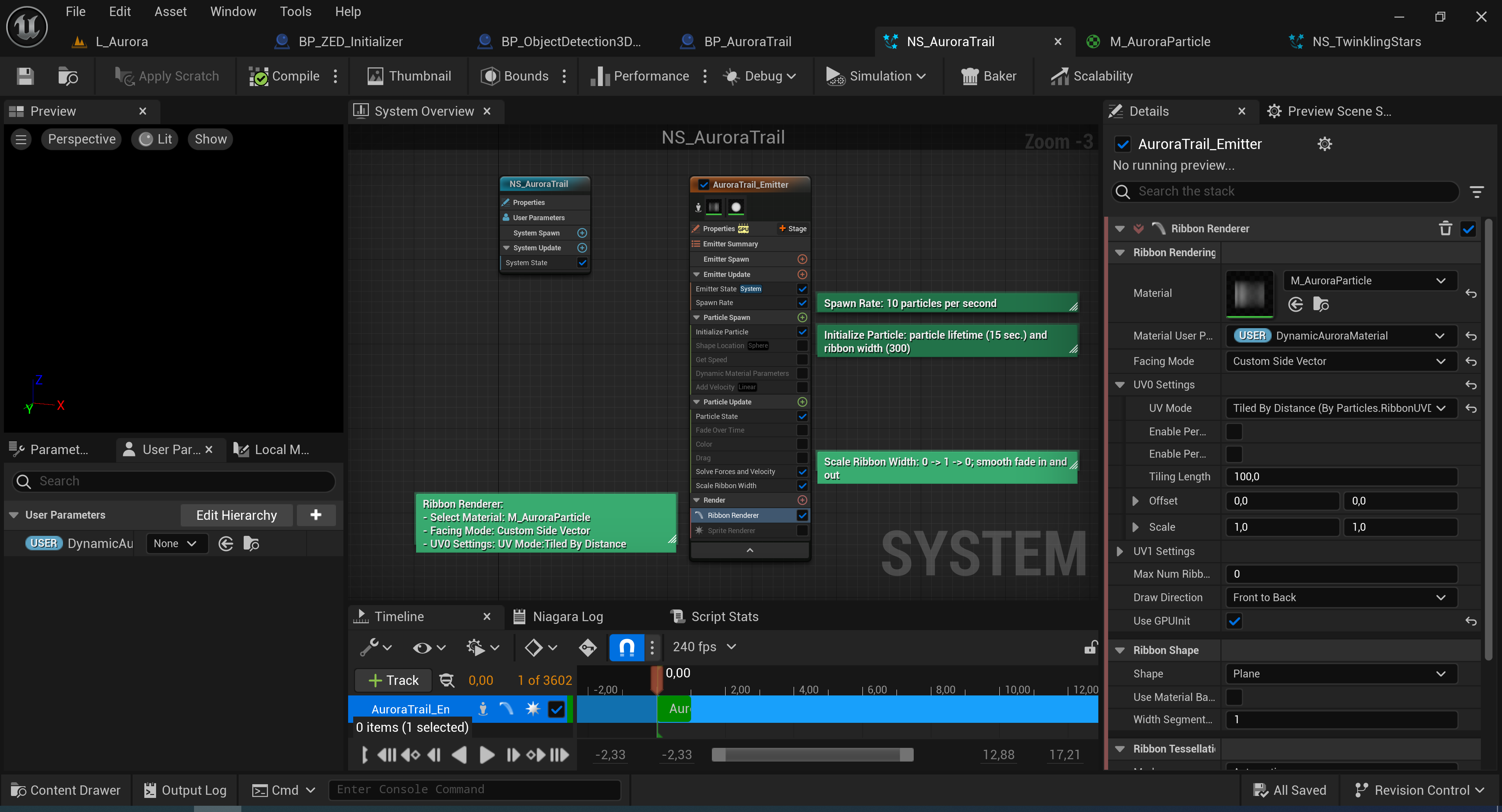This screenshot has width=1502, height=812.
Task: Click Edit Hierarchy button
Action: coord(237,515)
